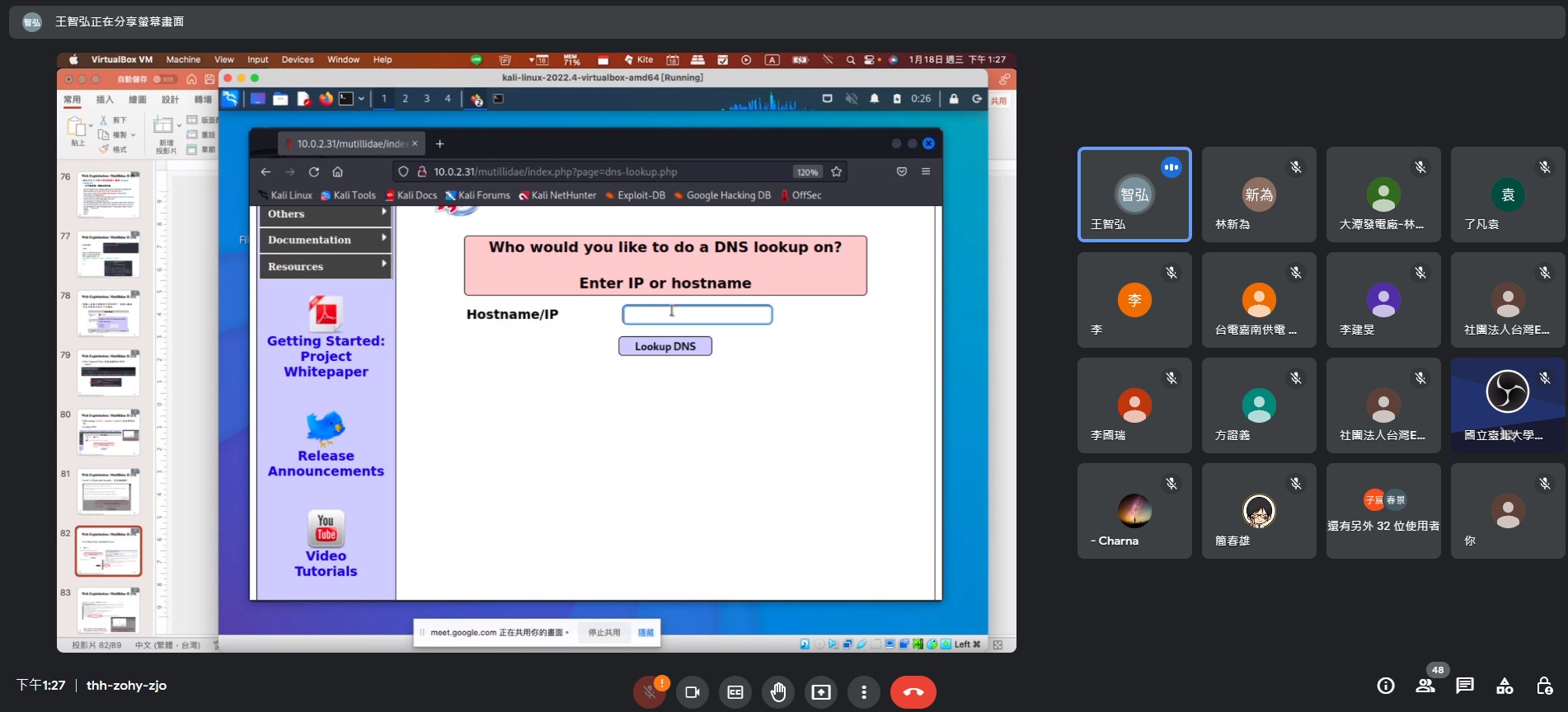The image size is (1568, 712).
Task: Open VirtualBox Devices menu
Action: [x=298, y=59]
